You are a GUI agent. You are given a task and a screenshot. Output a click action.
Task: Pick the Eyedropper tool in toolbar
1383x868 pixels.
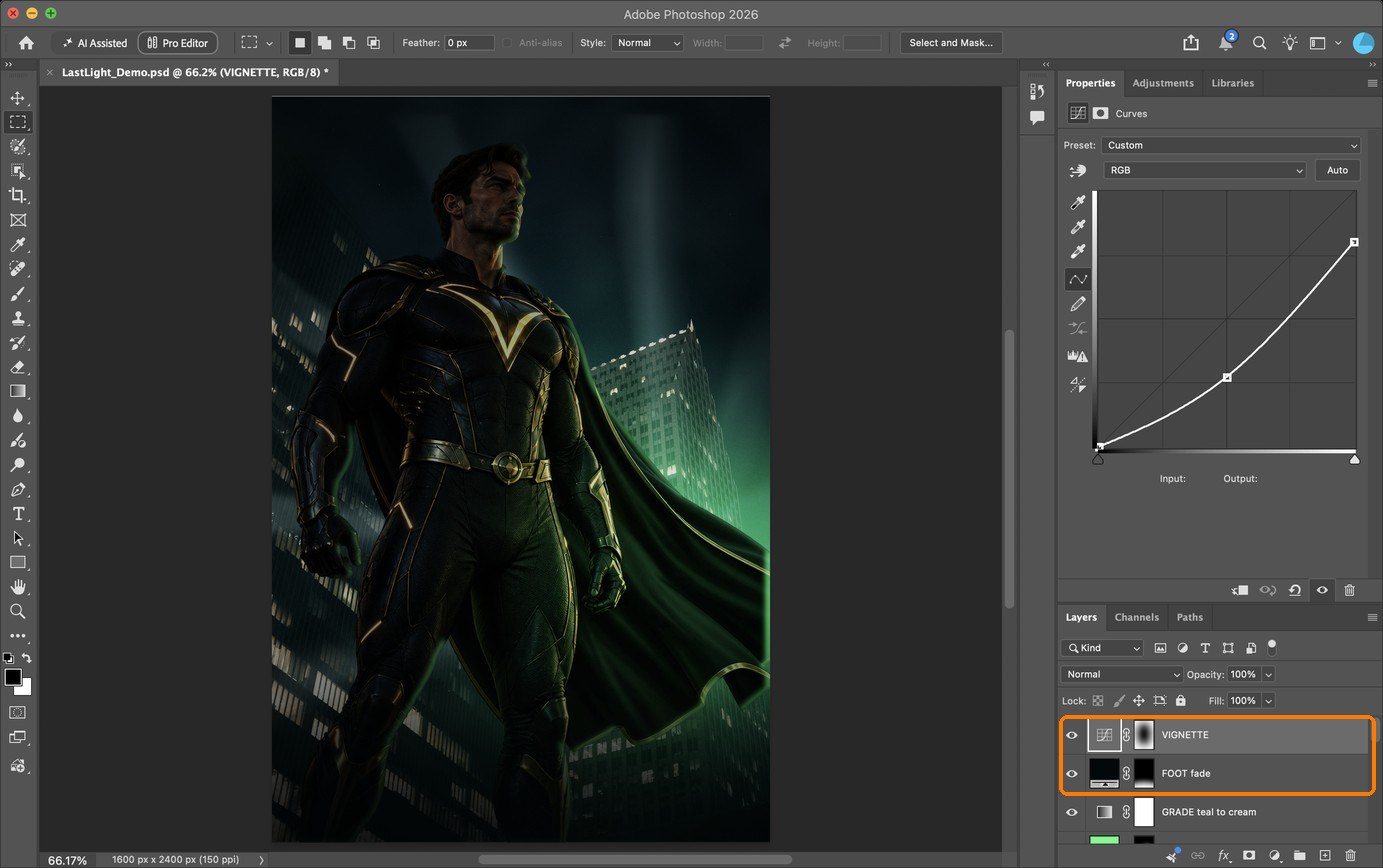click(x=17, y=245)
